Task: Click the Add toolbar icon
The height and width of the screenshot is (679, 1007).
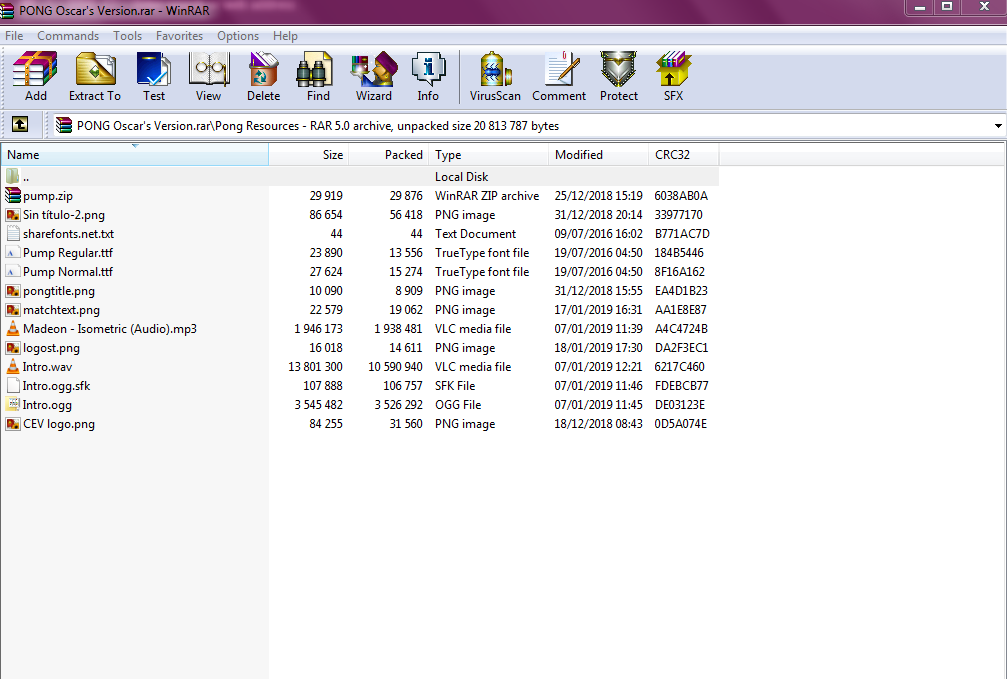Action: (x=35, y=69)
